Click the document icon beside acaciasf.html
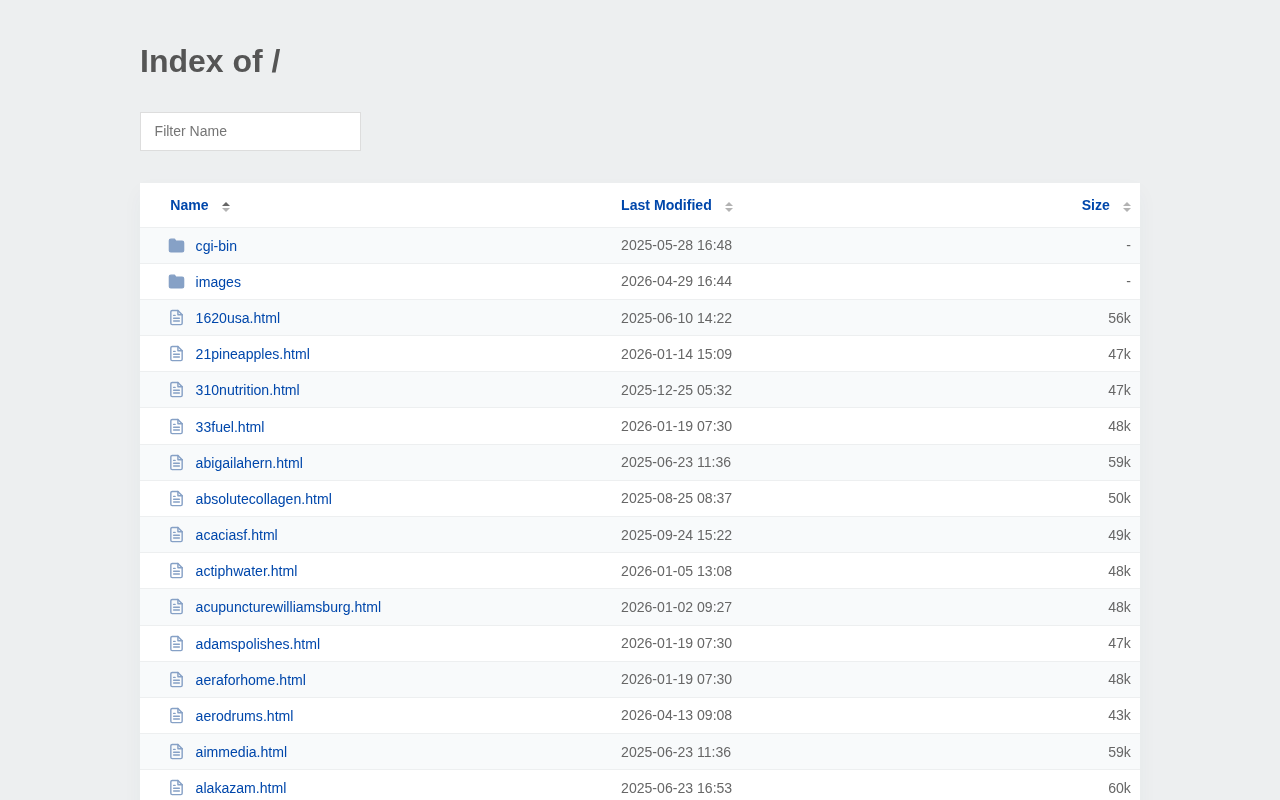 coord(176,535)
